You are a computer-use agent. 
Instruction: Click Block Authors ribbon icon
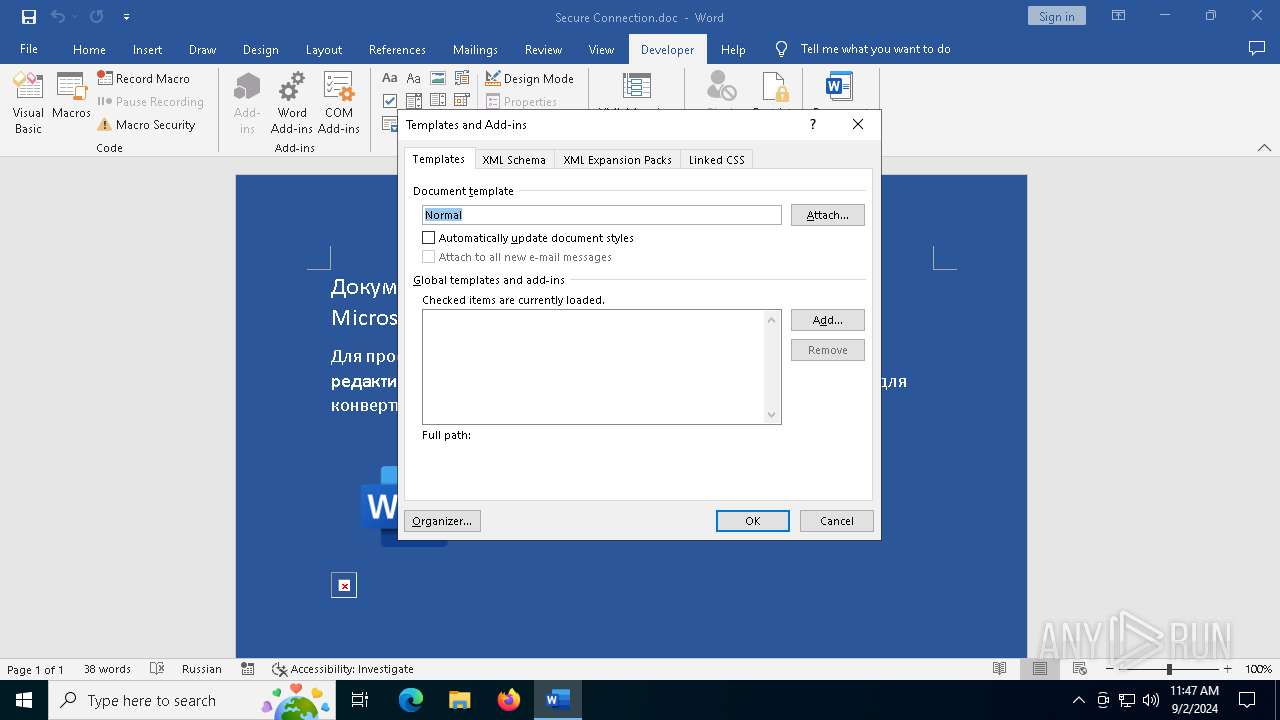coord(722,87)
